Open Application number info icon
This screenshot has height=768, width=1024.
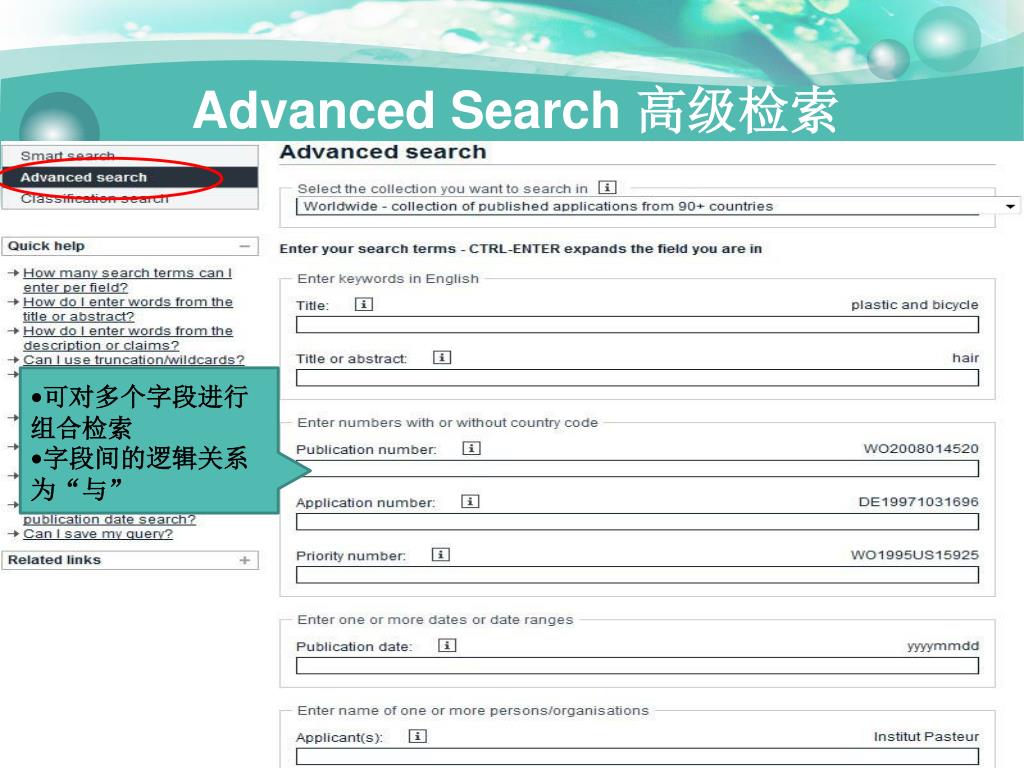point(470,502)
